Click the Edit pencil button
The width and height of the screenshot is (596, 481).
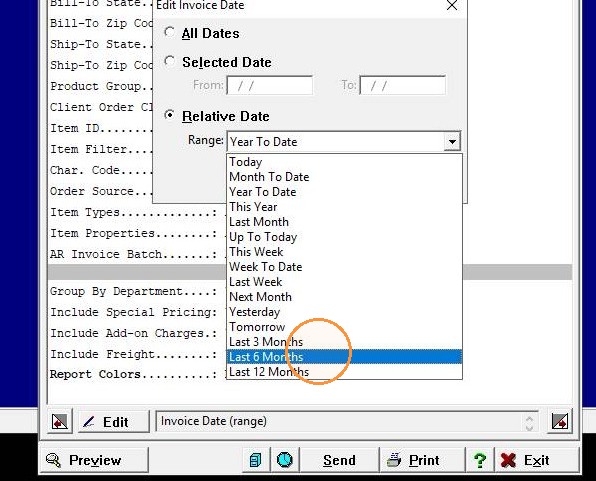point(114,422)
